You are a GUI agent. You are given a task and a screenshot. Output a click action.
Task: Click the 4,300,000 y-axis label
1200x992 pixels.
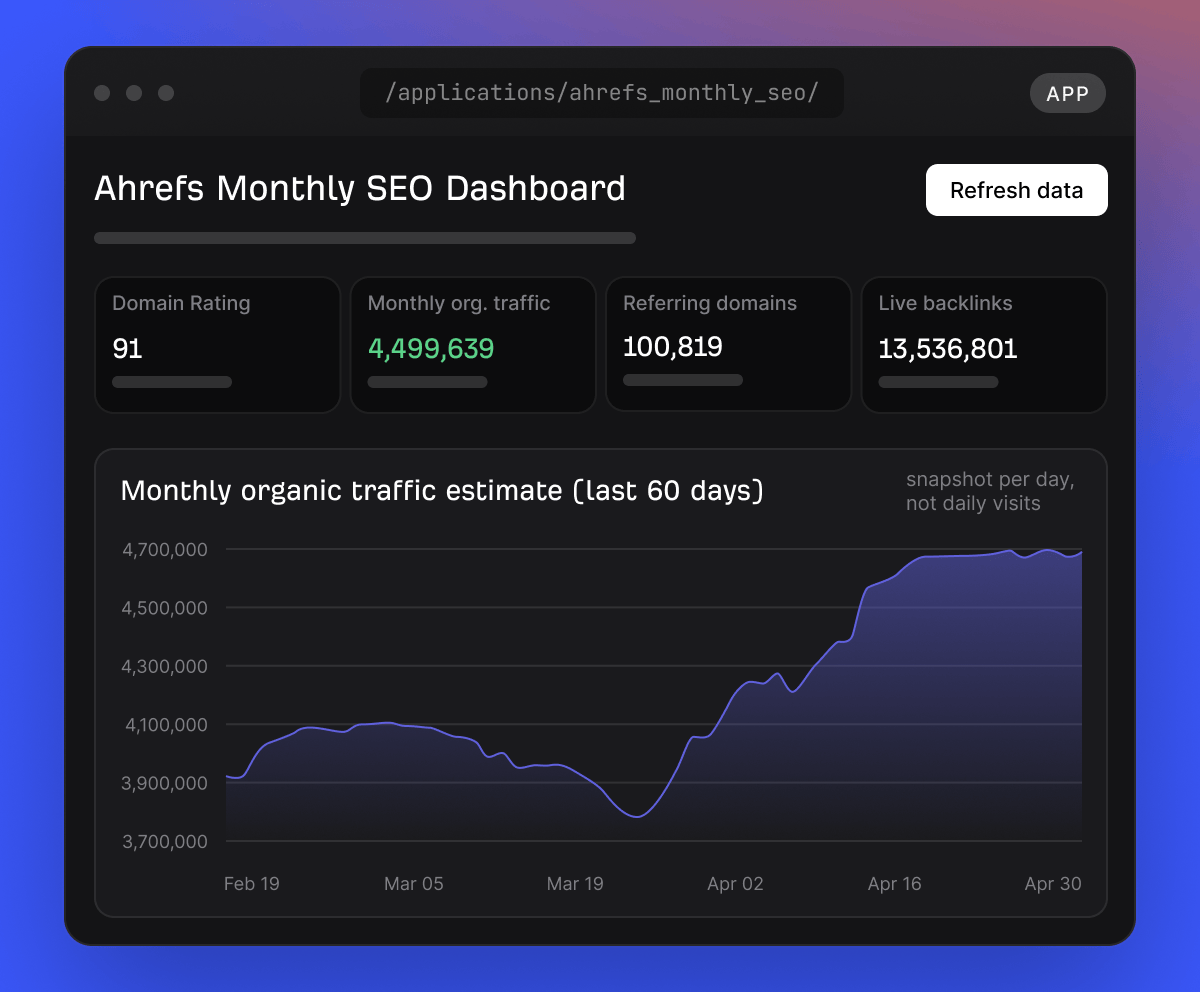click(x=165, y=666)
